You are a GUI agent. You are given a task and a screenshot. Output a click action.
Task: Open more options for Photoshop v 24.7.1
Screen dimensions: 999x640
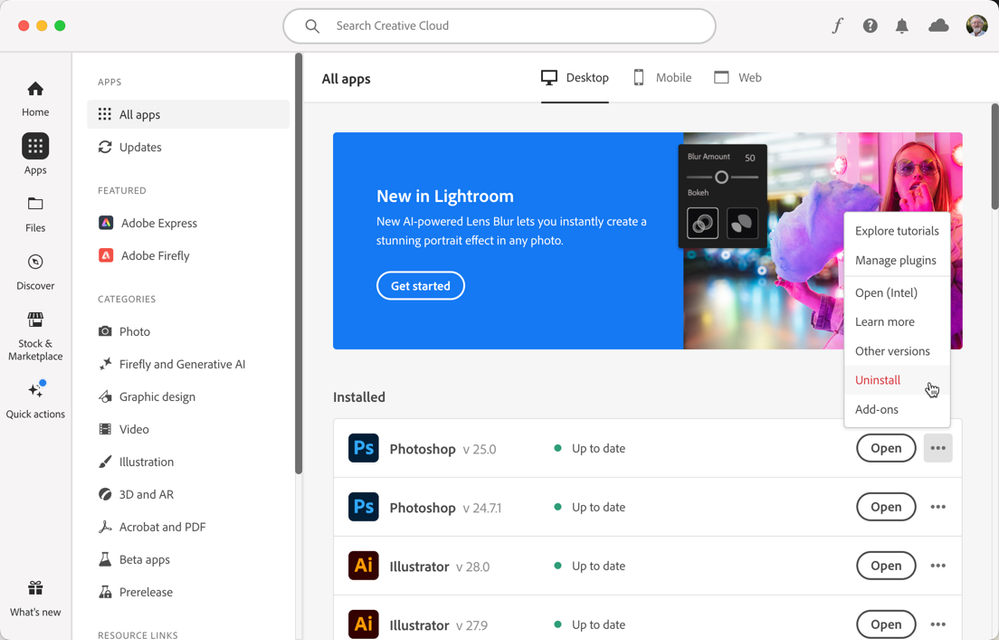point(938,507)
